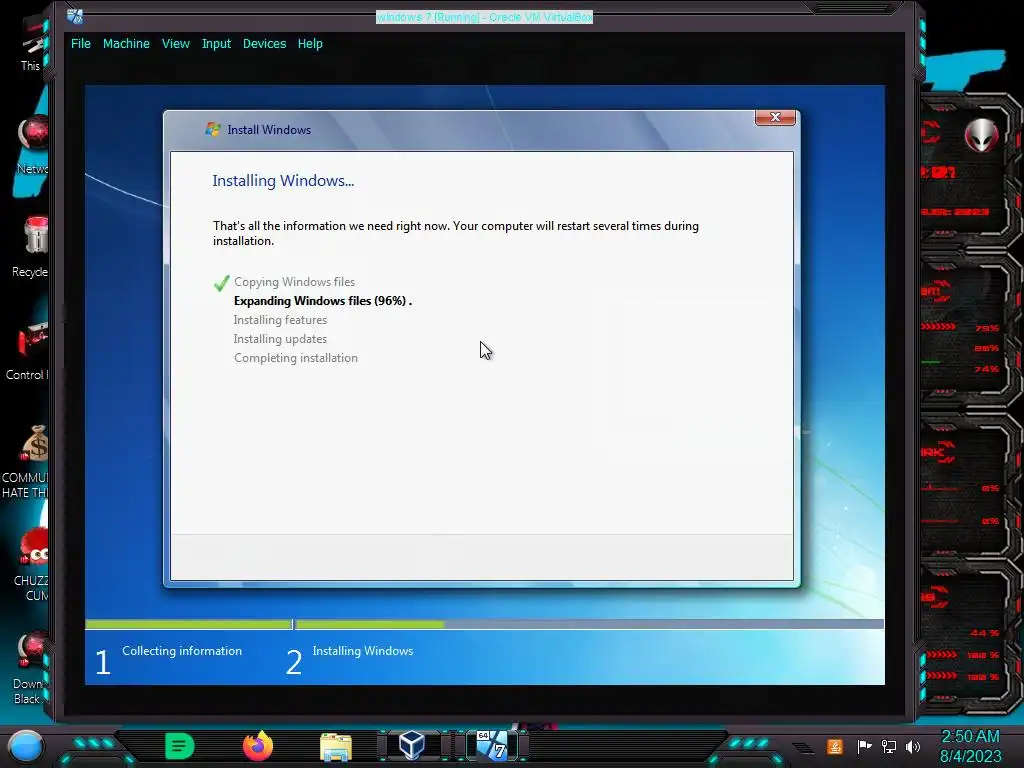Click 'Installing Windows' stage label at bottom

[x=362, y=651]
